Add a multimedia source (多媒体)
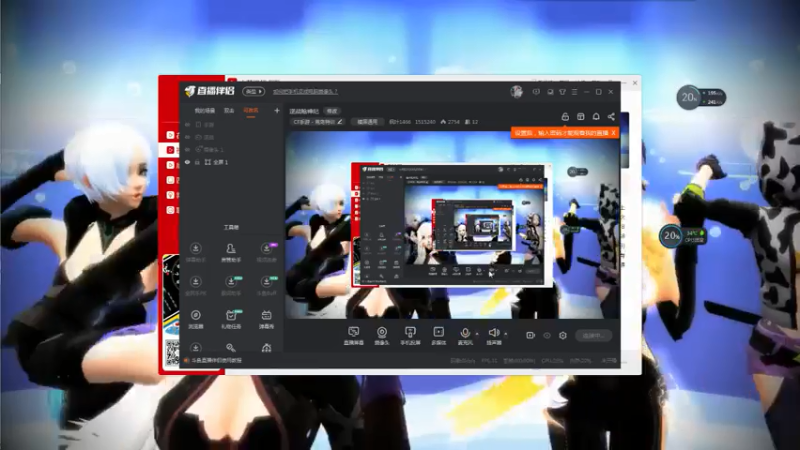This screenshot has width=800, height=450. pyautogui.click(x=439, y=336)
